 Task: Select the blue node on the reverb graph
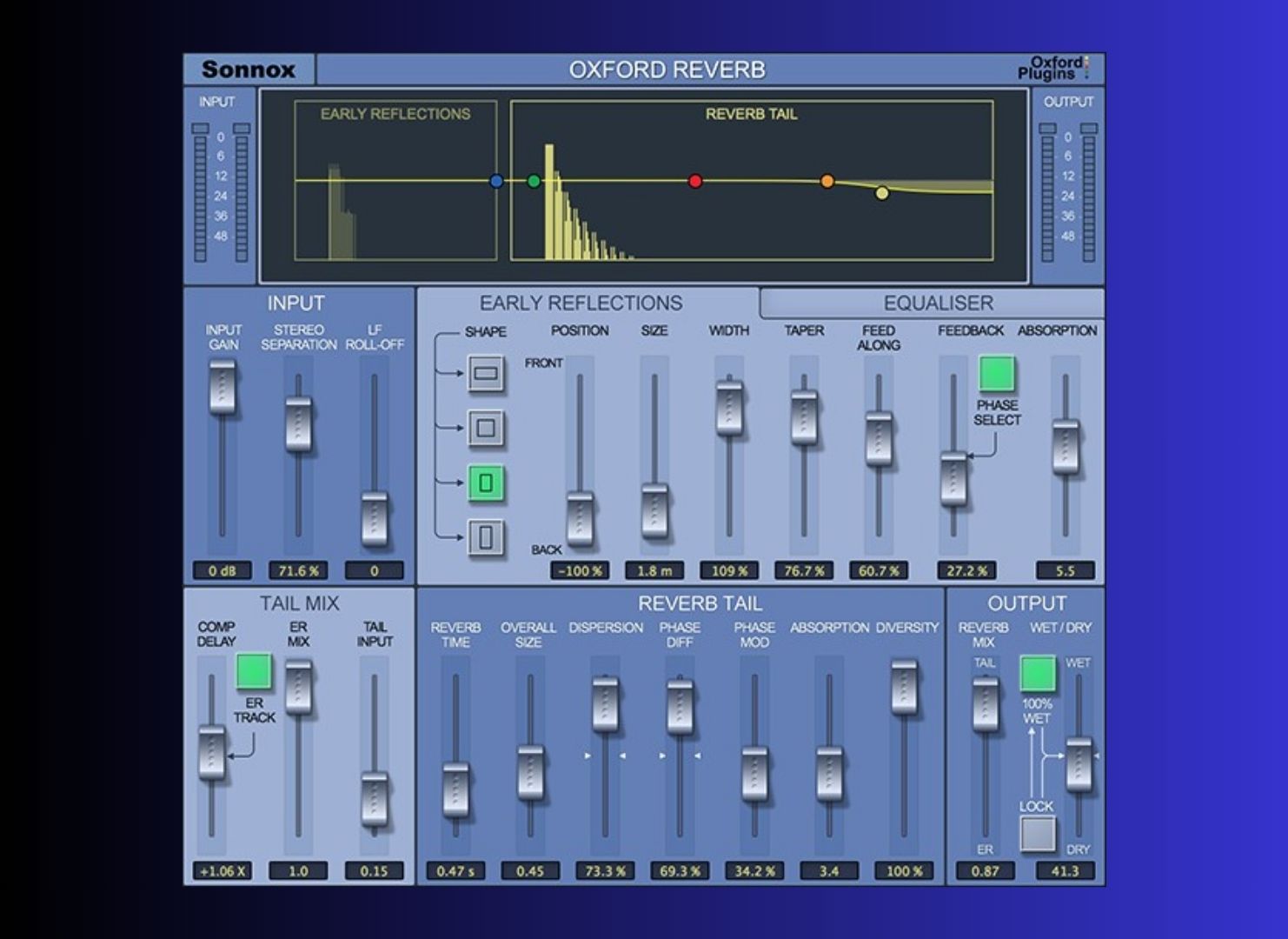496,181
